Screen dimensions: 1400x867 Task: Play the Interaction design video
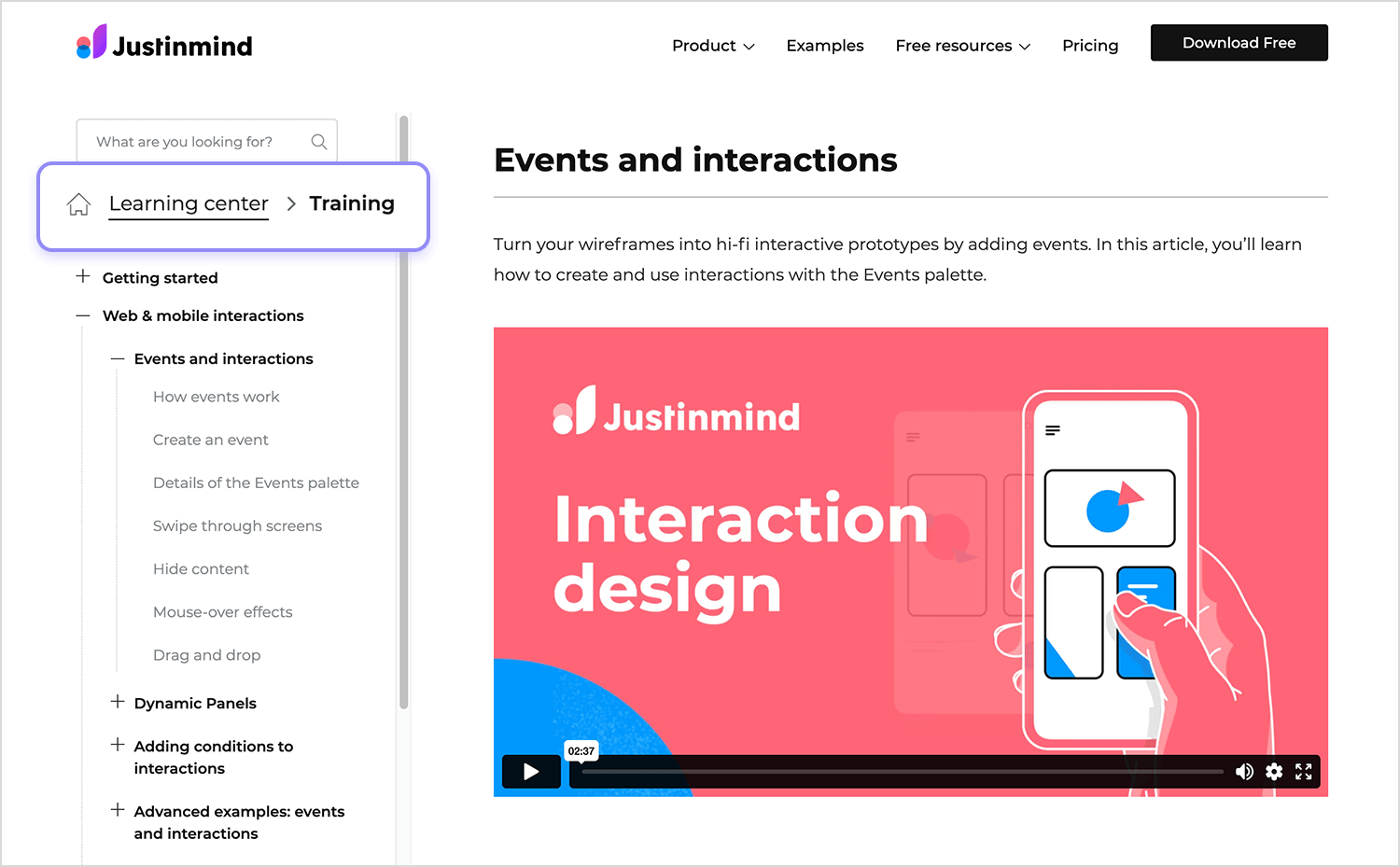[531, 772]
